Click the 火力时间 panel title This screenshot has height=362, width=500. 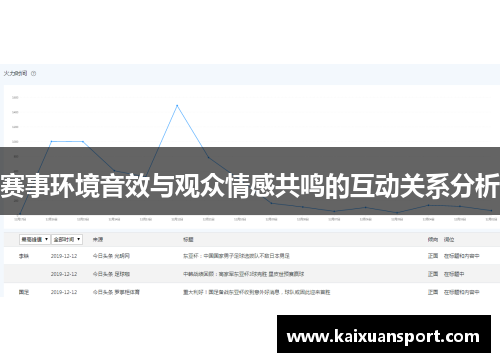click(15, 73)
